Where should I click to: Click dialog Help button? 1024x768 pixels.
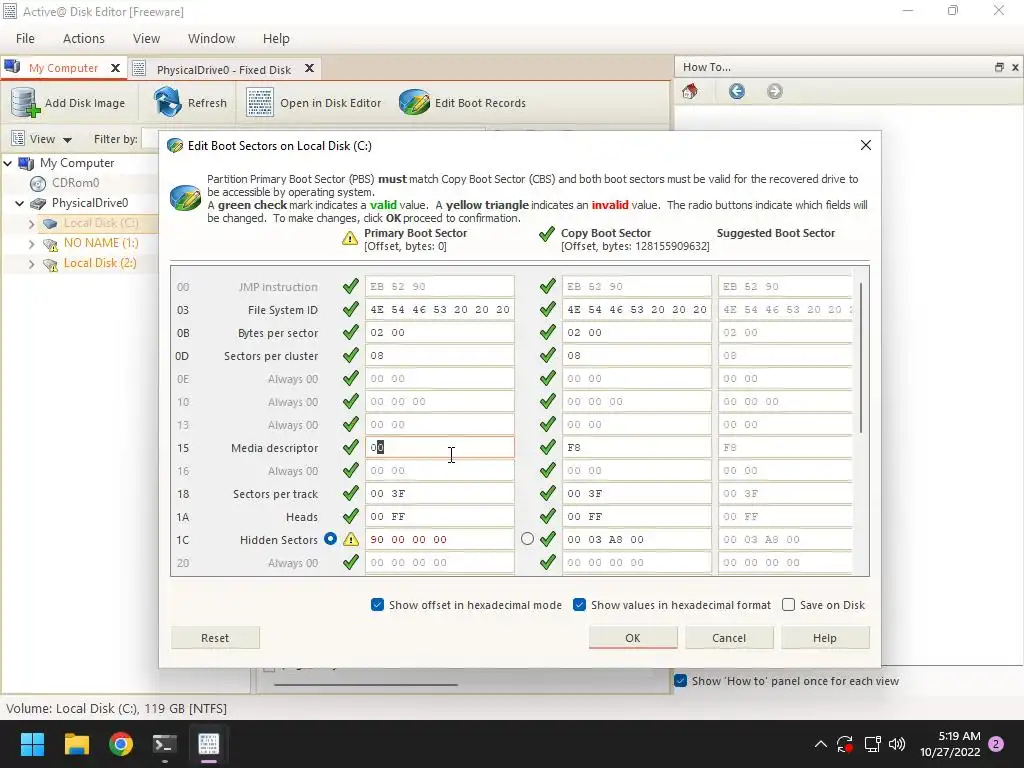pyautogui.click(x=825, y=638)
